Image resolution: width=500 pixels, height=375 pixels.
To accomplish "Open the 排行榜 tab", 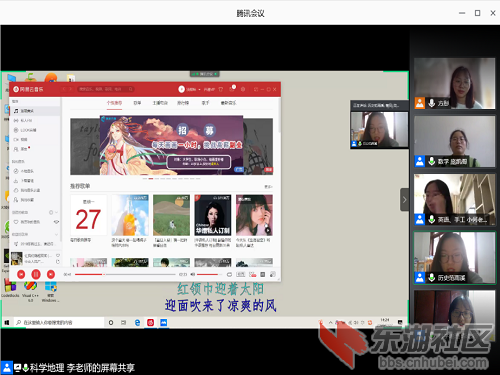I will pos(183,103).
